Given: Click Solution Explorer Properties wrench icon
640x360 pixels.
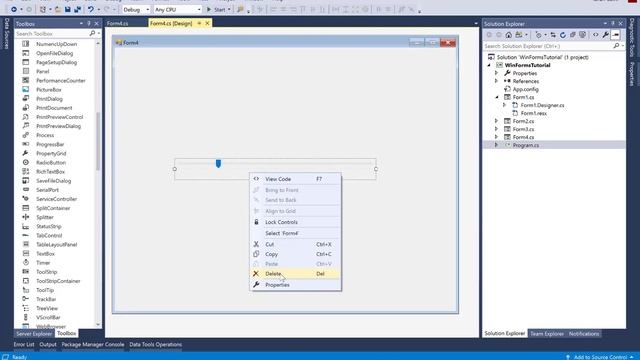Looking at the screenshot, I should pos(606,35).
